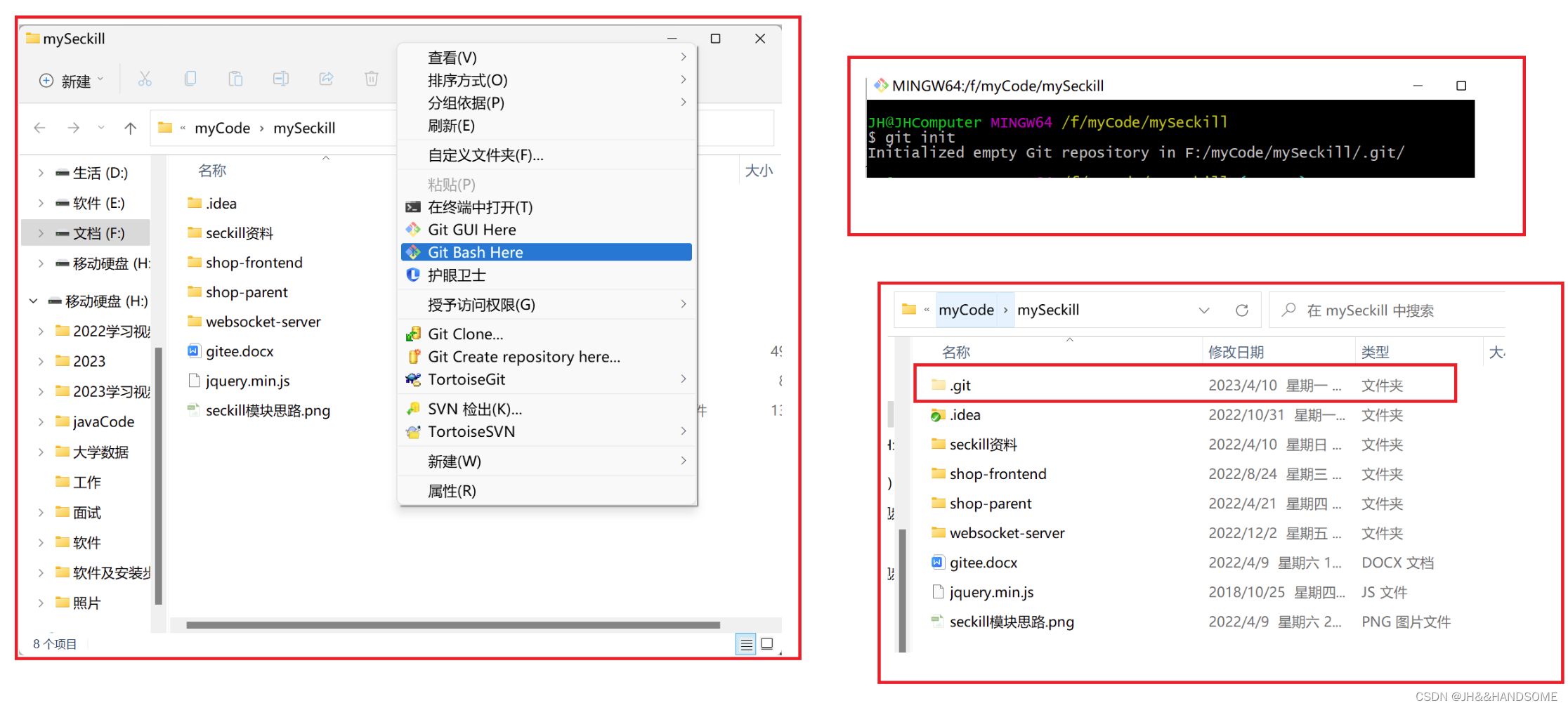The width and height of the screenshot is (1568, 708).
Task: Open TortoiseSVN submenu
Action: tap(547, 431)
